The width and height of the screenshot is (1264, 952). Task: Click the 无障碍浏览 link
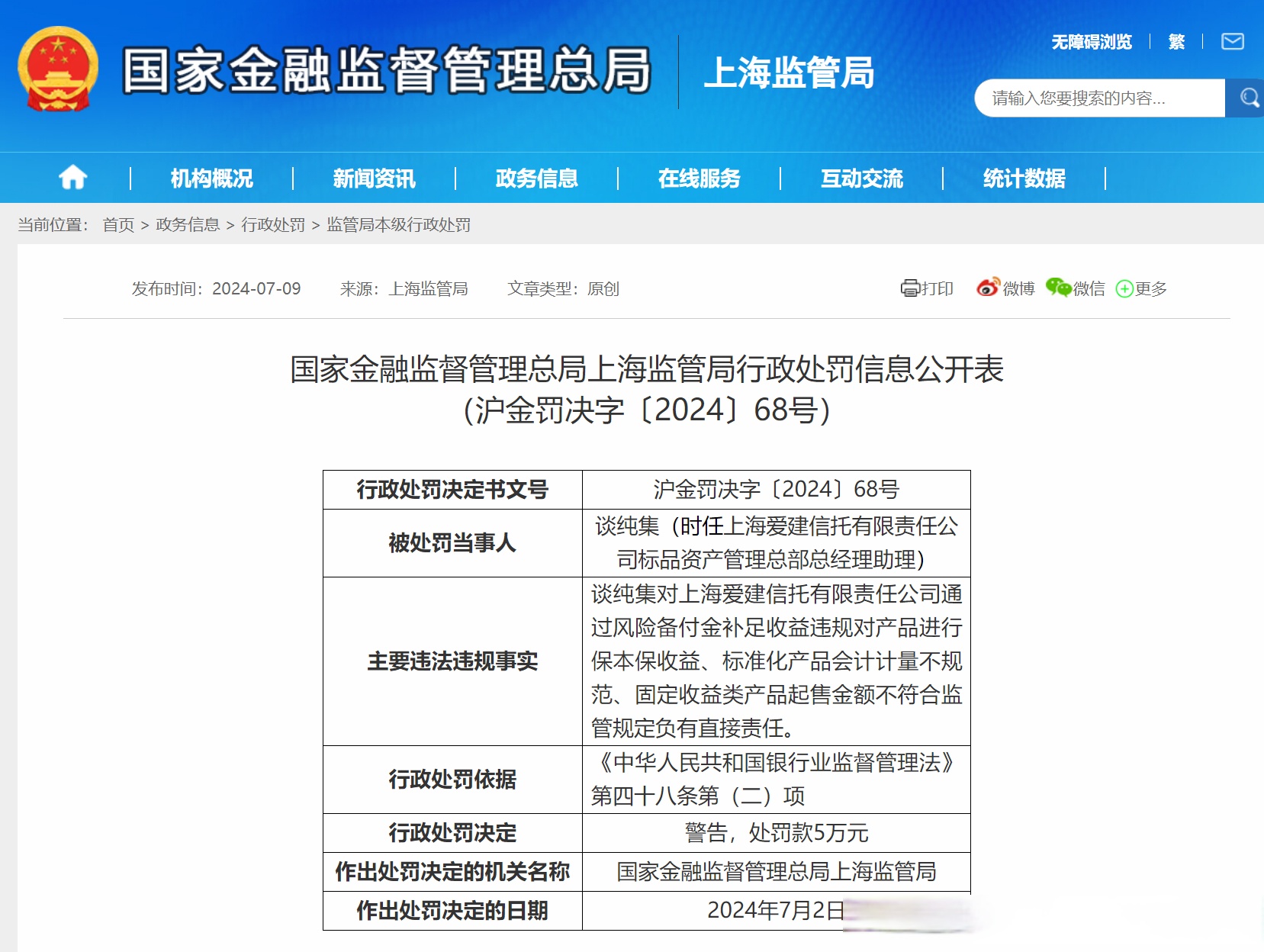coord(1092,42)
